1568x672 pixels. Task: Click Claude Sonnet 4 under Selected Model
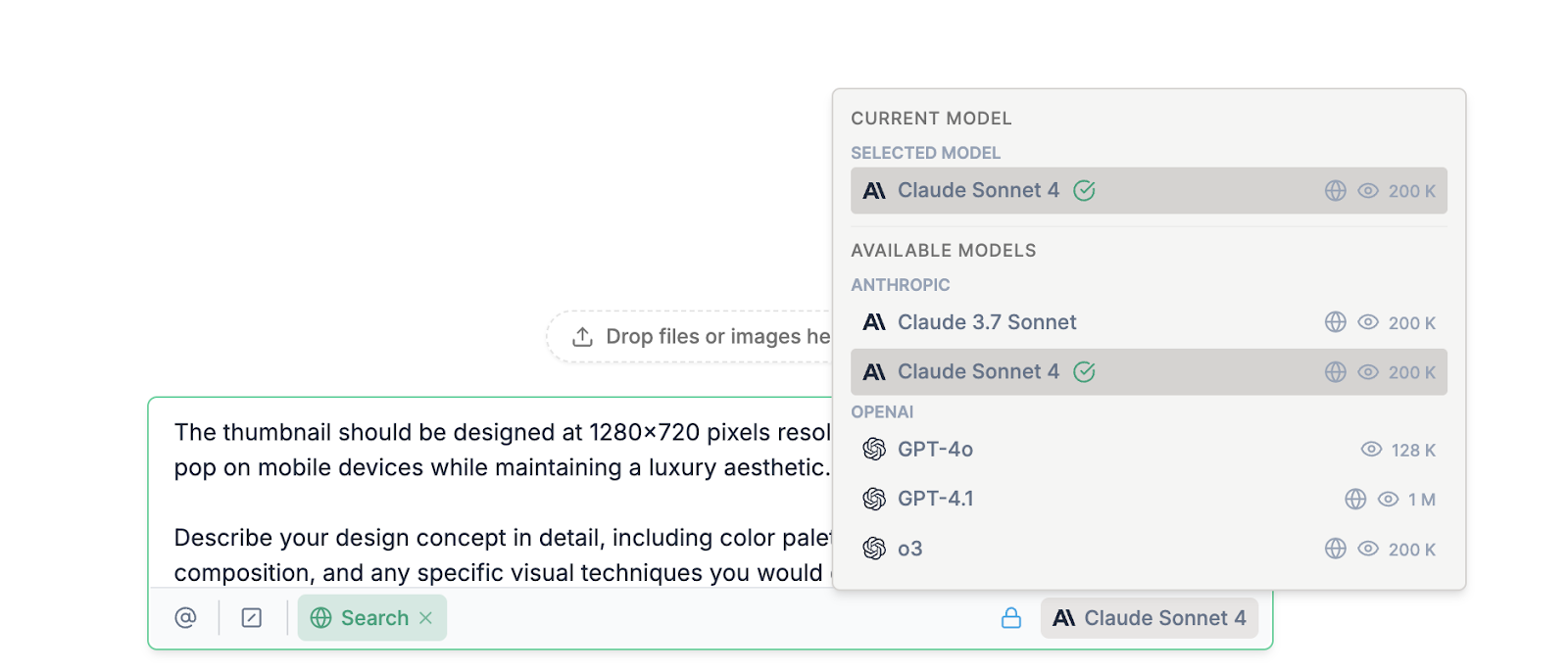point(1149,191)
